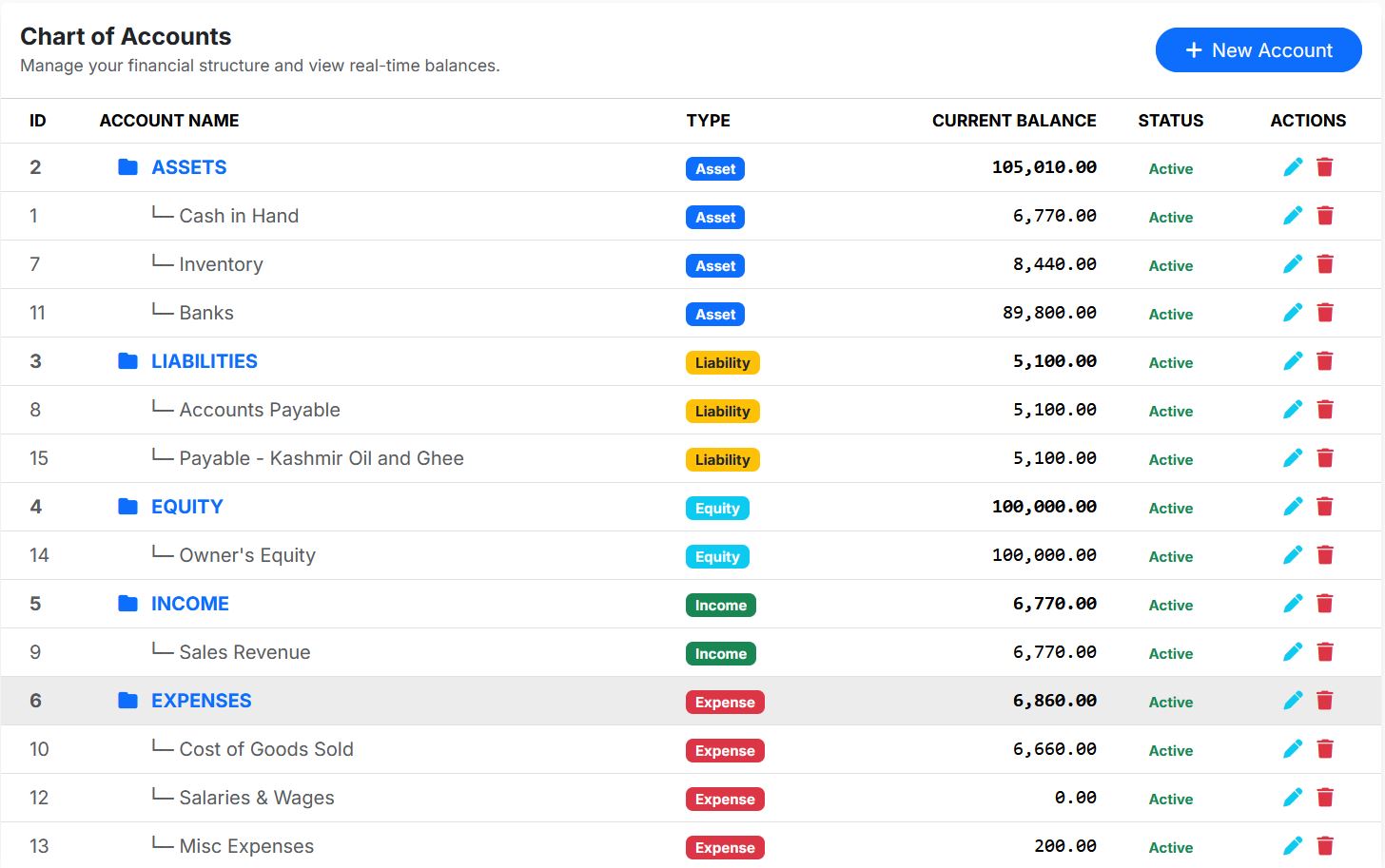Select the folder icon next to ASSETS
1385x868 pixels.
[x=127, y=166]
